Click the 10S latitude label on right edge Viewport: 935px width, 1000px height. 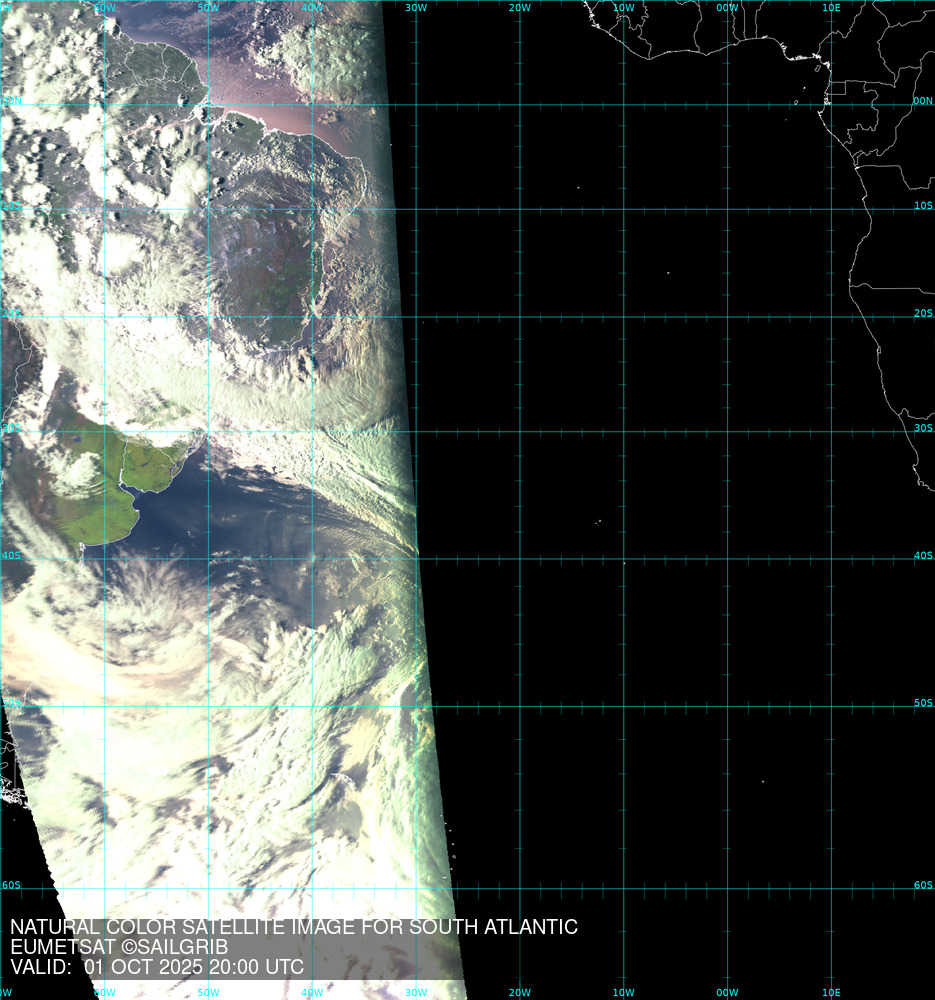(922, 205)
